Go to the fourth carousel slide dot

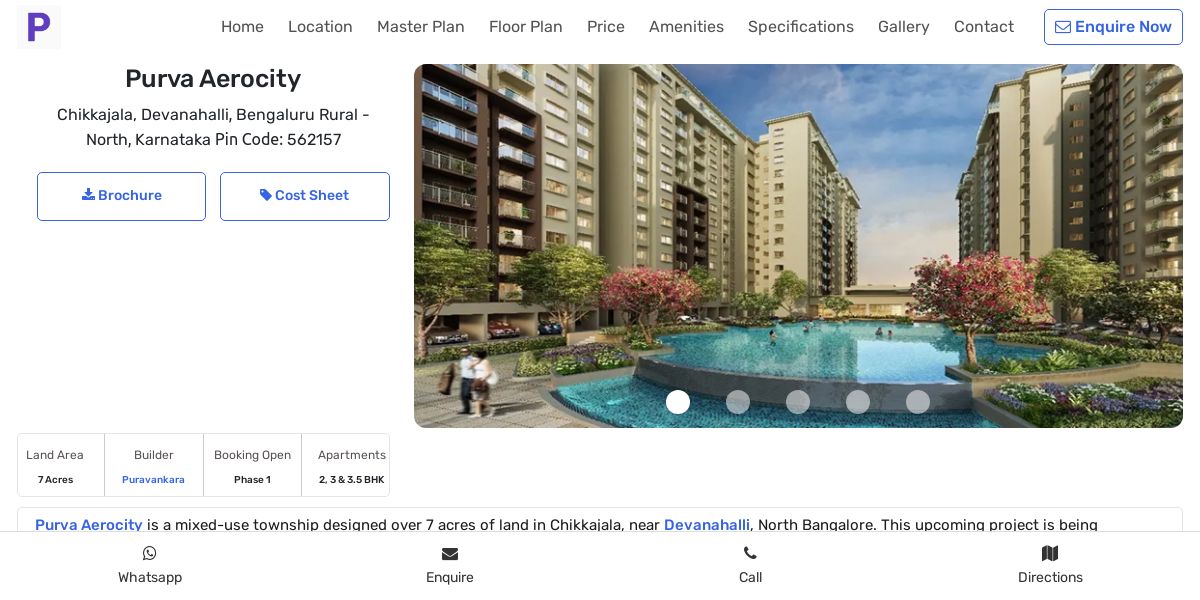(858, 402)
